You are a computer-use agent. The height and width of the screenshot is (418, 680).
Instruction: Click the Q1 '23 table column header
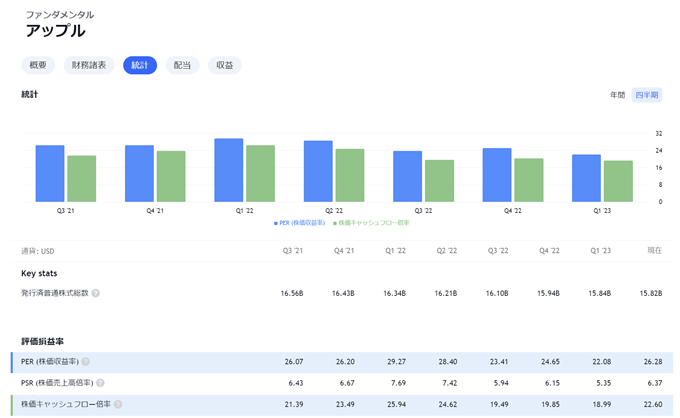tap(601, 251)
